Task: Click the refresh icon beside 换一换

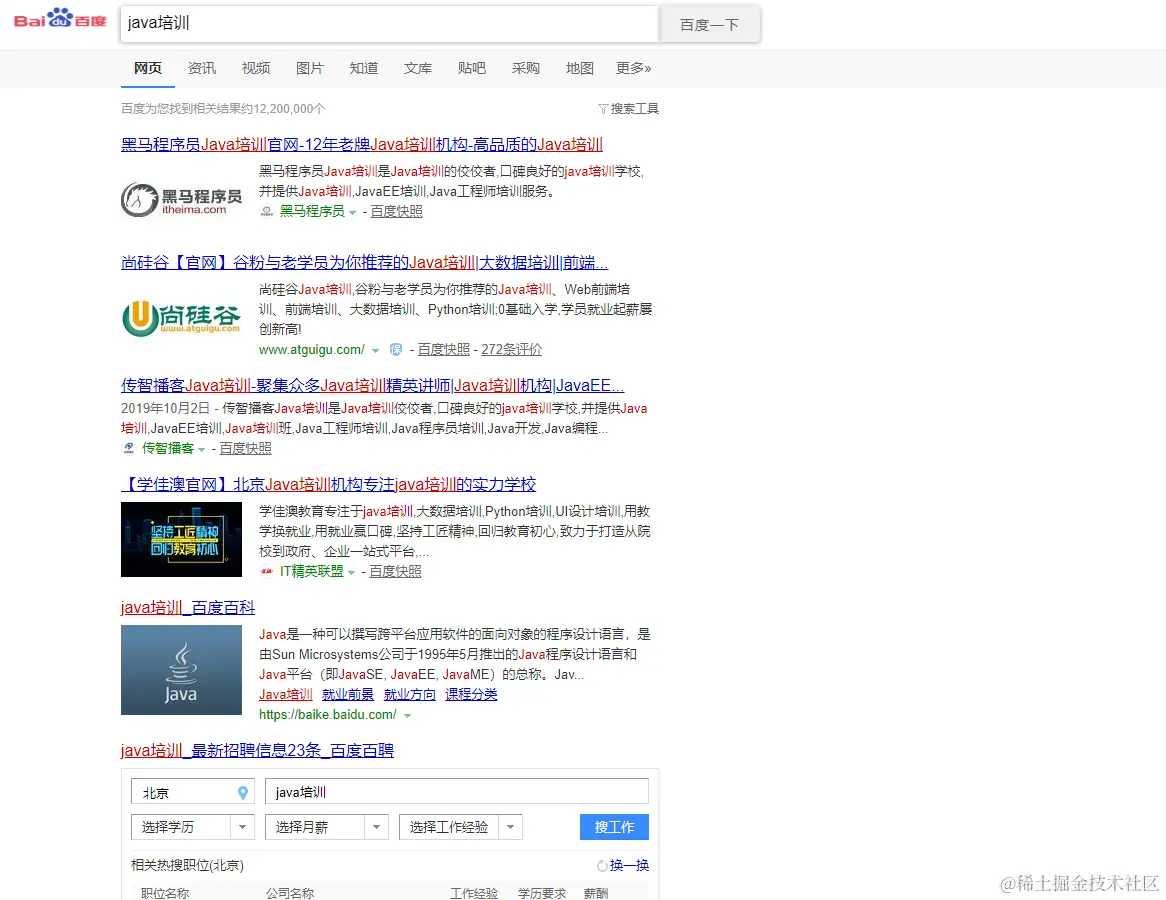Action: click(602, 866)
